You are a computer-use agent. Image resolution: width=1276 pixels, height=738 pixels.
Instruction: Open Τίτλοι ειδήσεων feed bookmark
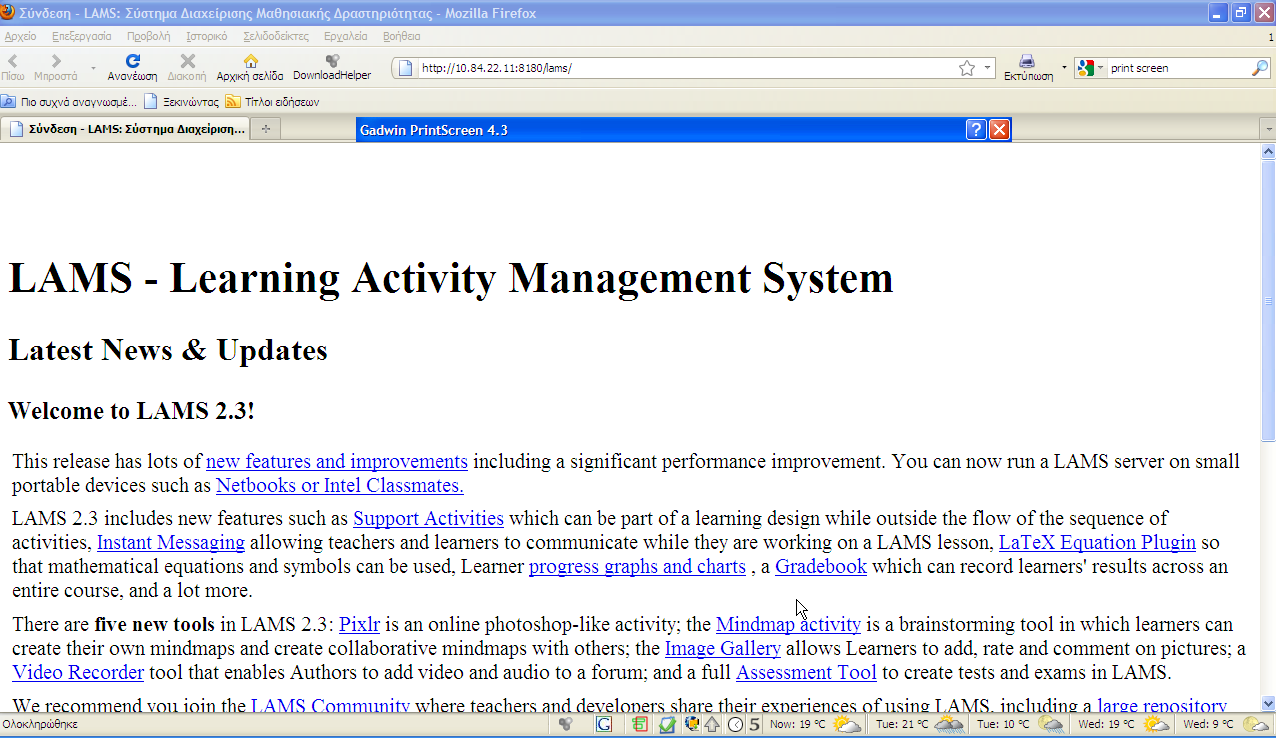pos(273,101)
